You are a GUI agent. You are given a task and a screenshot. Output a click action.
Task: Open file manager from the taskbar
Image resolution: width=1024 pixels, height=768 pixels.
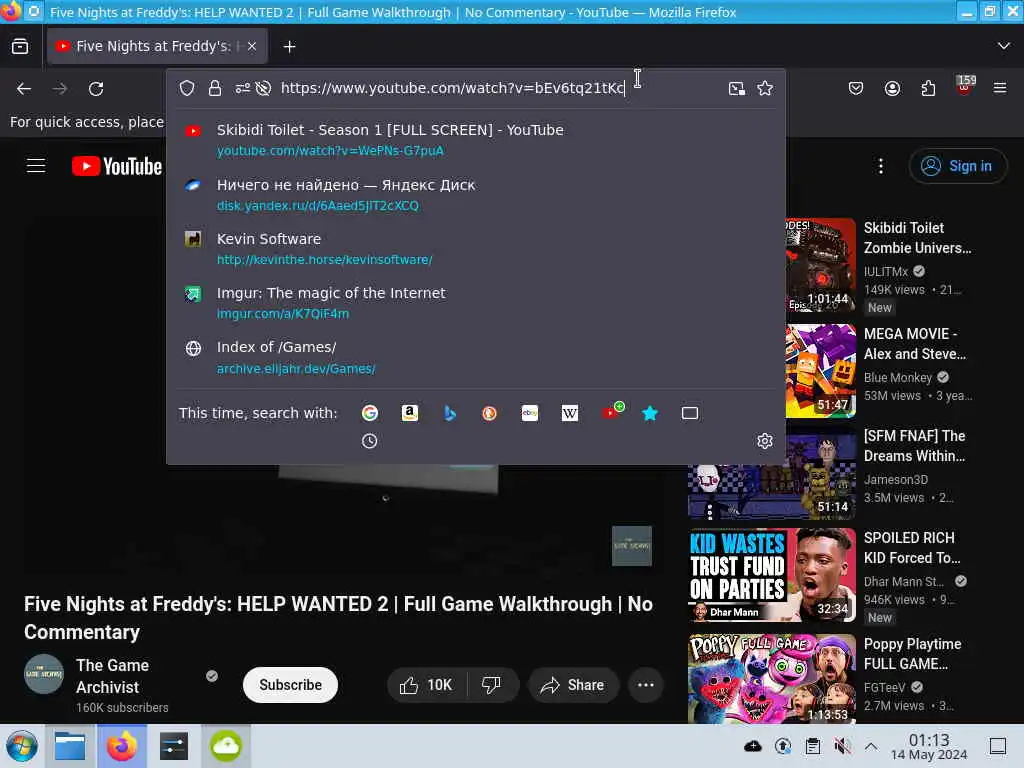point(70,746)
